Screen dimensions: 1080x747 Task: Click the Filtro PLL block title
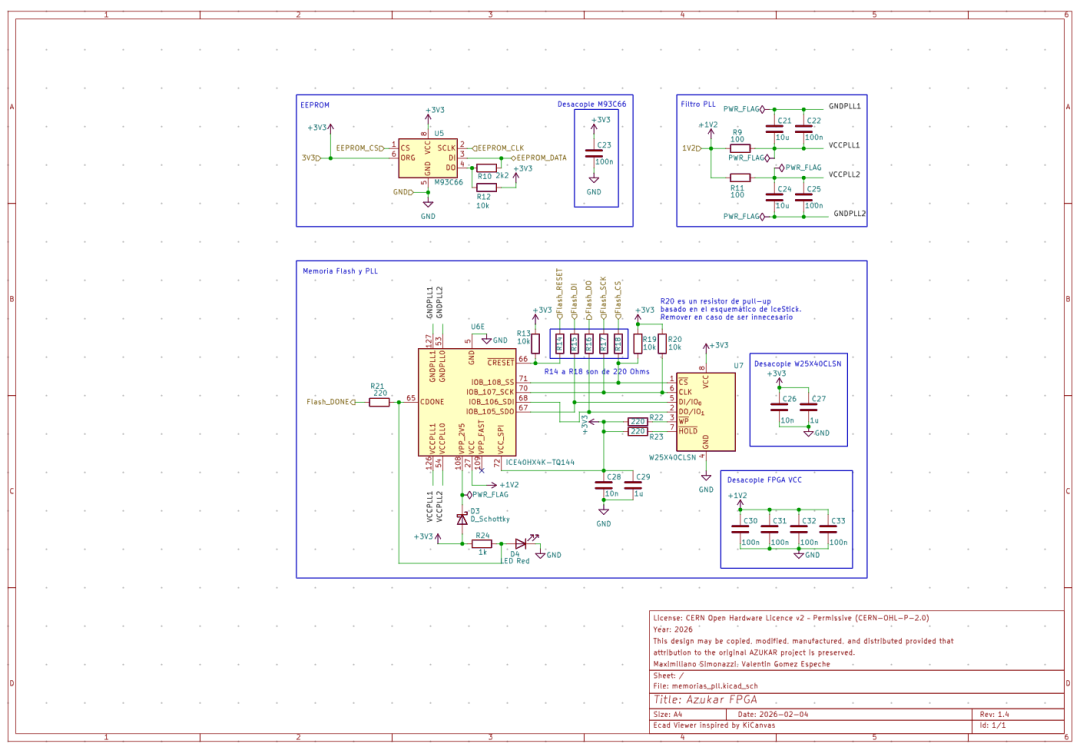698,105
